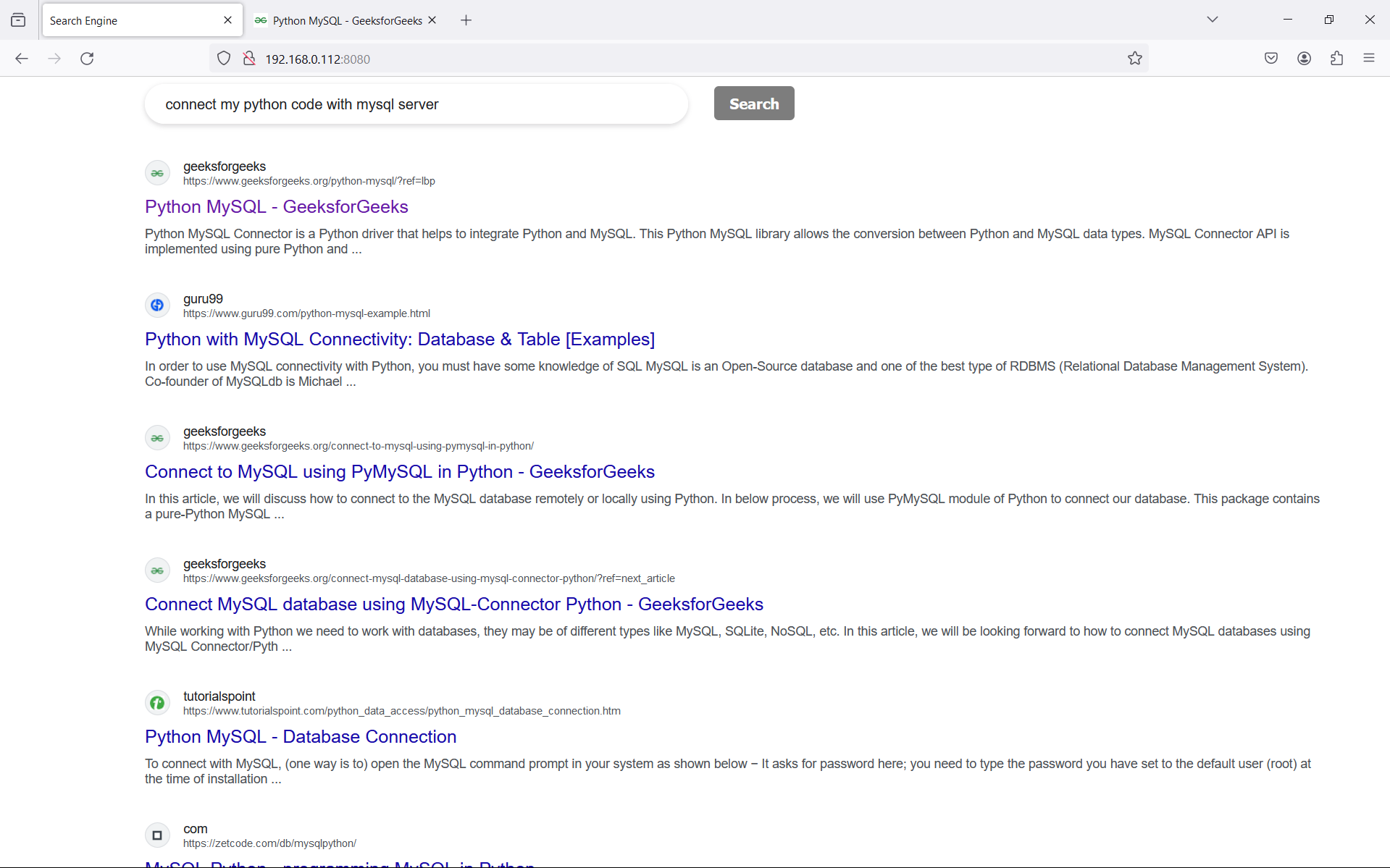Image resolution: width=1390 pixels, height=868 pixels.
Task: Click the geeksforgeeks.org/python-mysql/?ref=lbp URL text
Action: point(309,181)
